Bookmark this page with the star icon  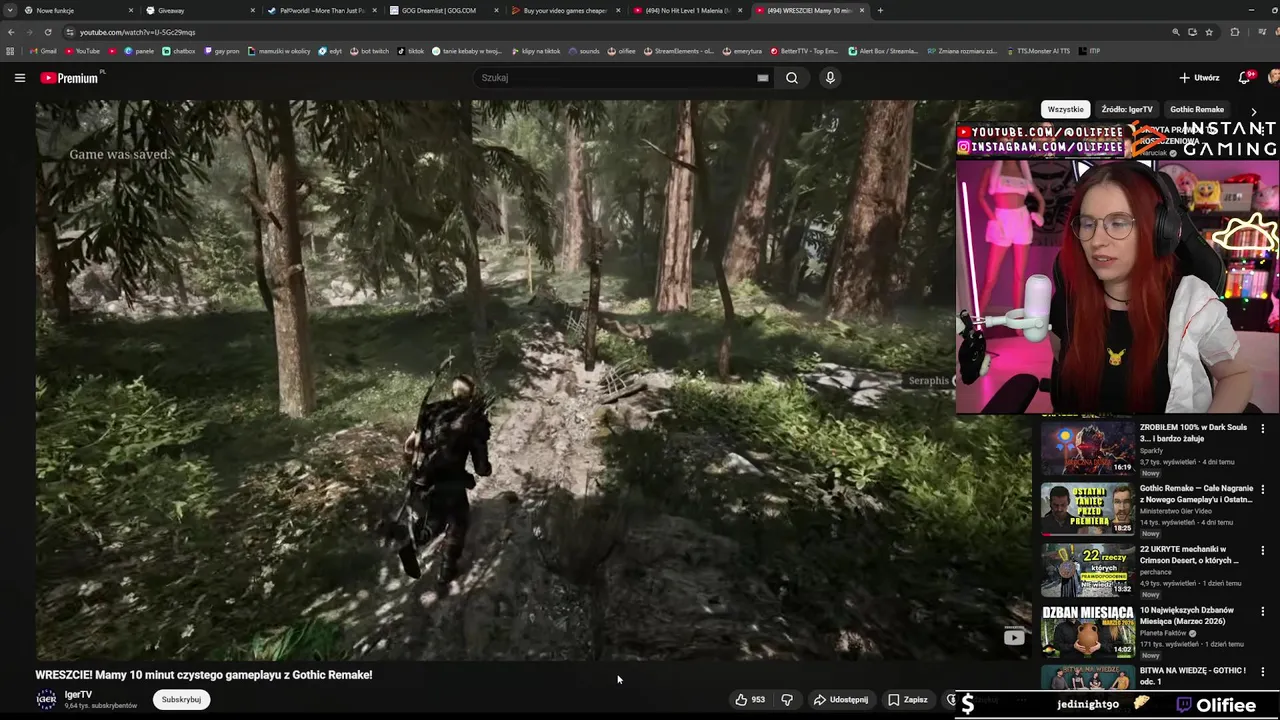(x=1209, y=32)
